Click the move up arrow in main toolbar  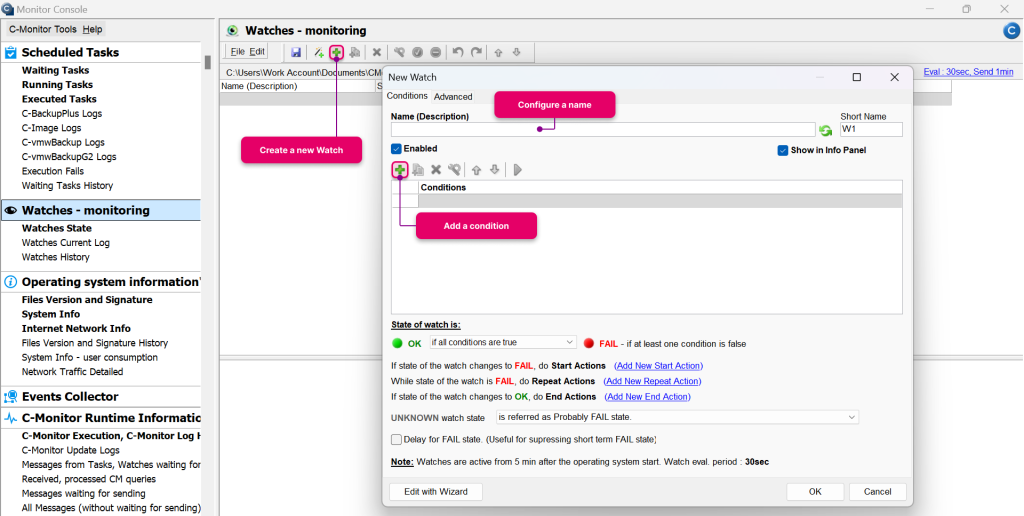click(x=498, y=52)
